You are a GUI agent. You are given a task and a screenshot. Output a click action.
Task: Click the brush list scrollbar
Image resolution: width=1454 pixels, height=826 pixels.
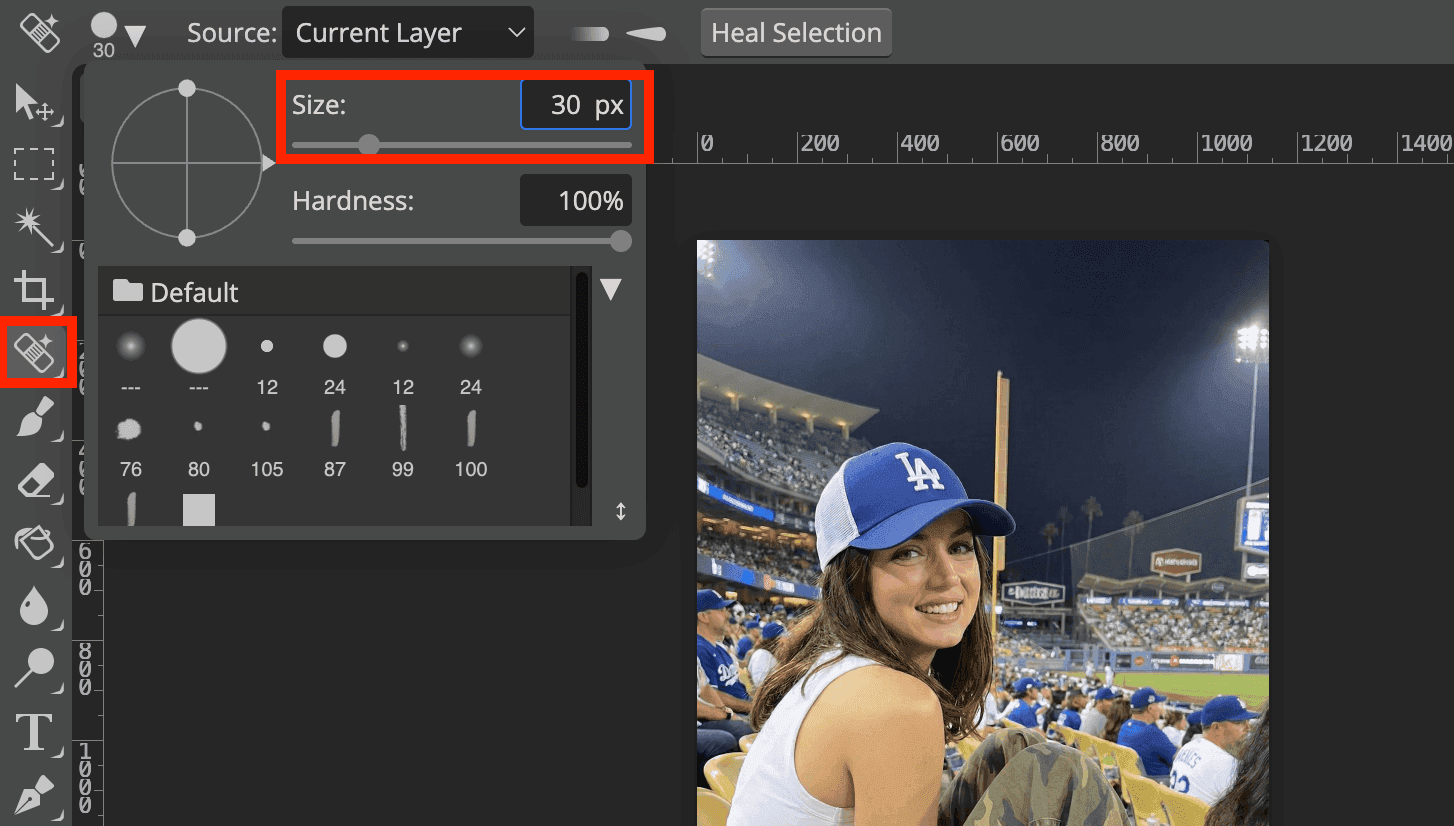point(582,380)
